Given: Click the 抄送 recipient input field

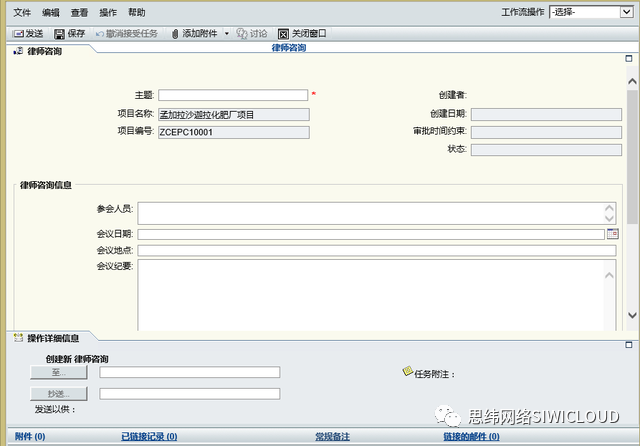Looking at the screenshot, I should pyautogui.click(x=190, y=394).
